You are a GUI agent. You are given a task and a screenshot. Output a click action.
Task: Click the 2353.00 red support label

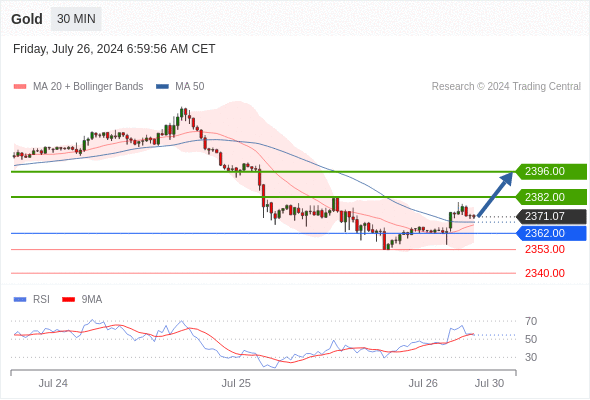545,249
